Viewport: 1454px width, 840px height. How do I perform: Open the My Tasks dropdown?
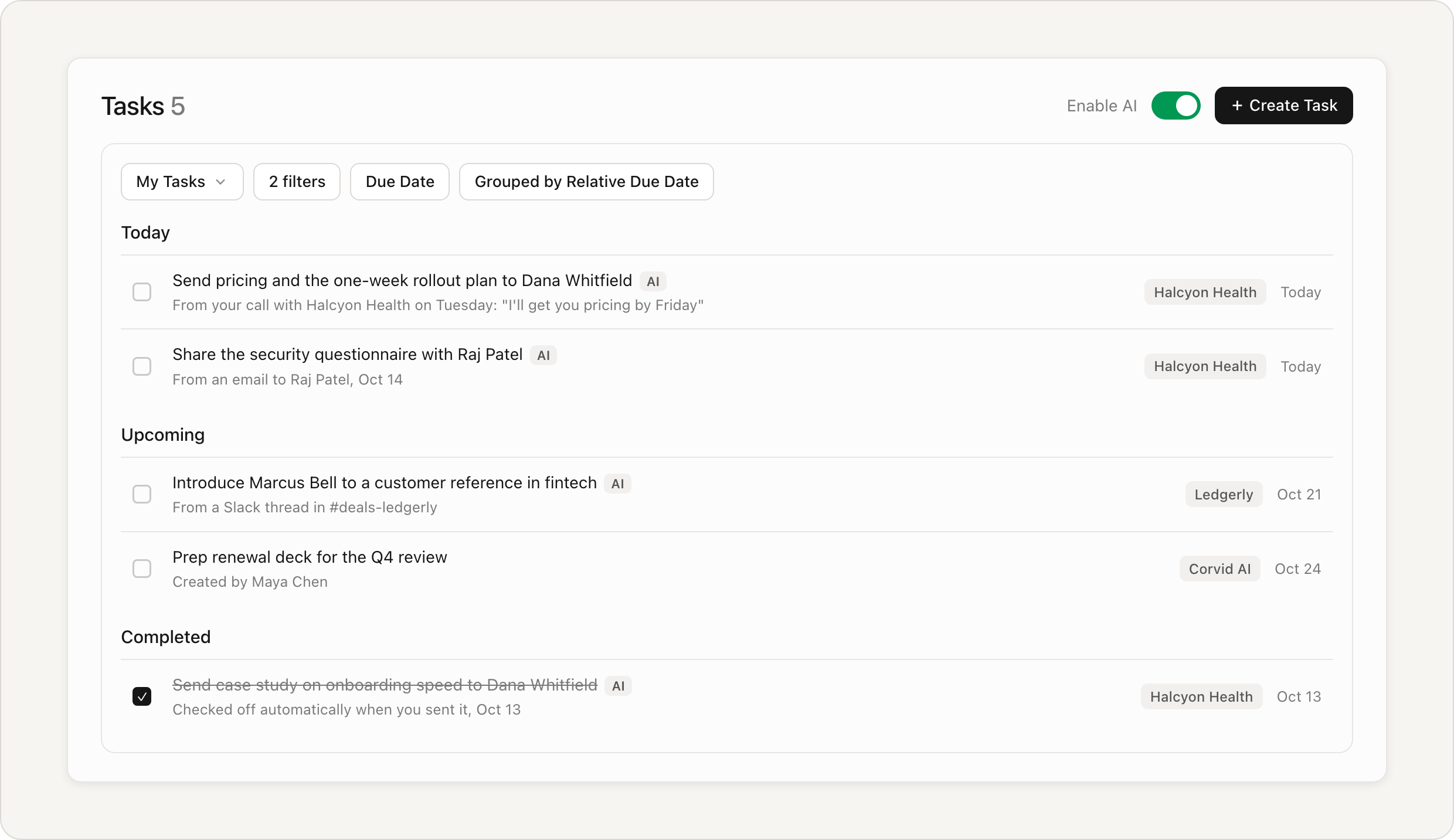point(182,182)
